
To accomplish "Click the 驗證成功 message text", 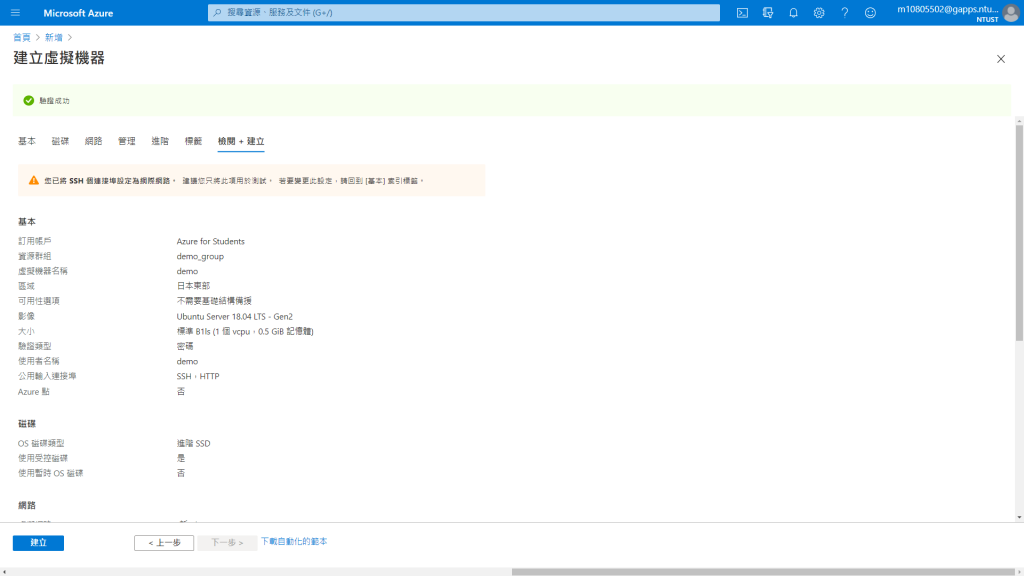I will point(54,101).
